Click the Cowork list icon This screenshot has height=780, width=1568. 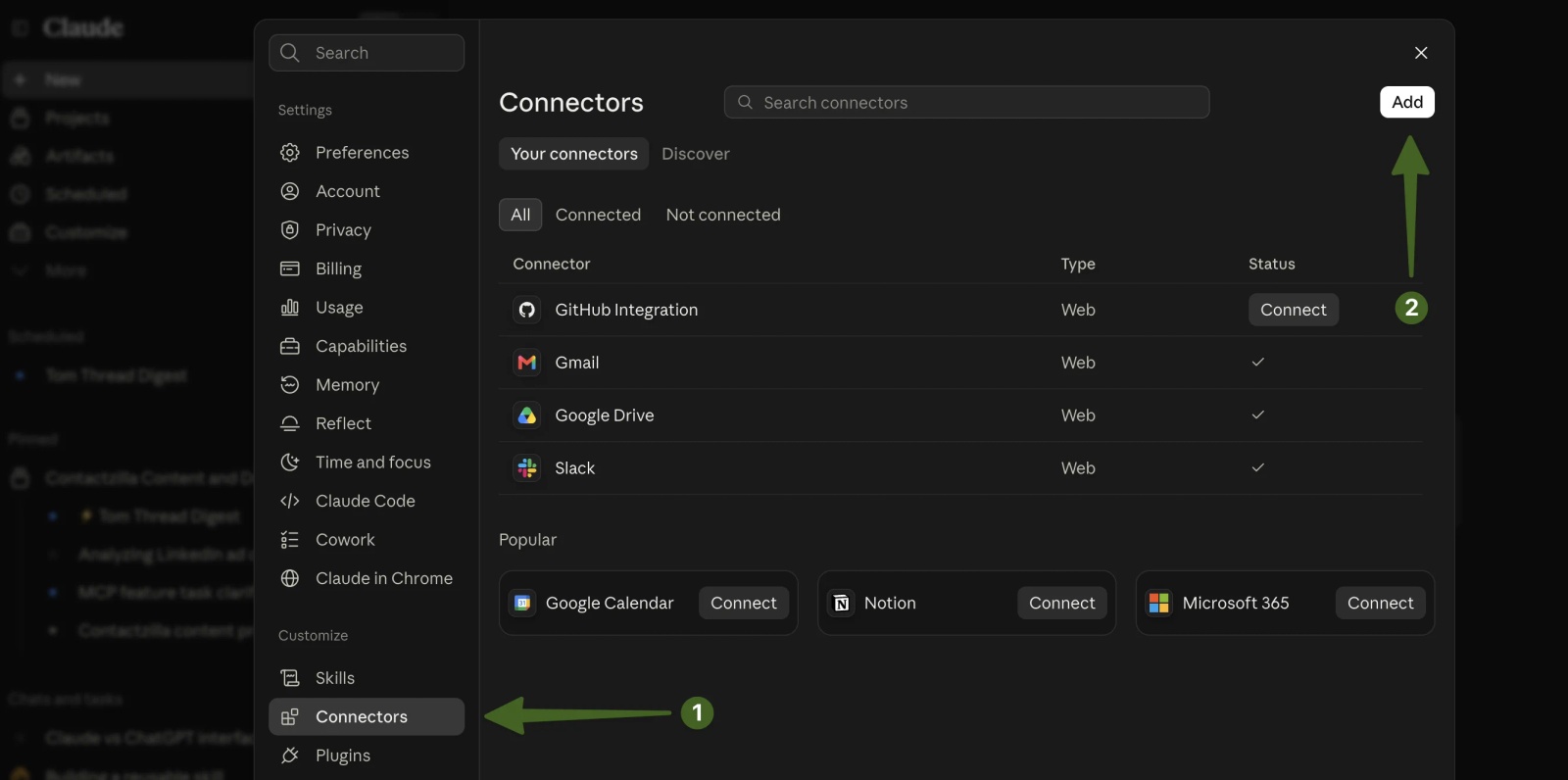(x=290, y=539)
